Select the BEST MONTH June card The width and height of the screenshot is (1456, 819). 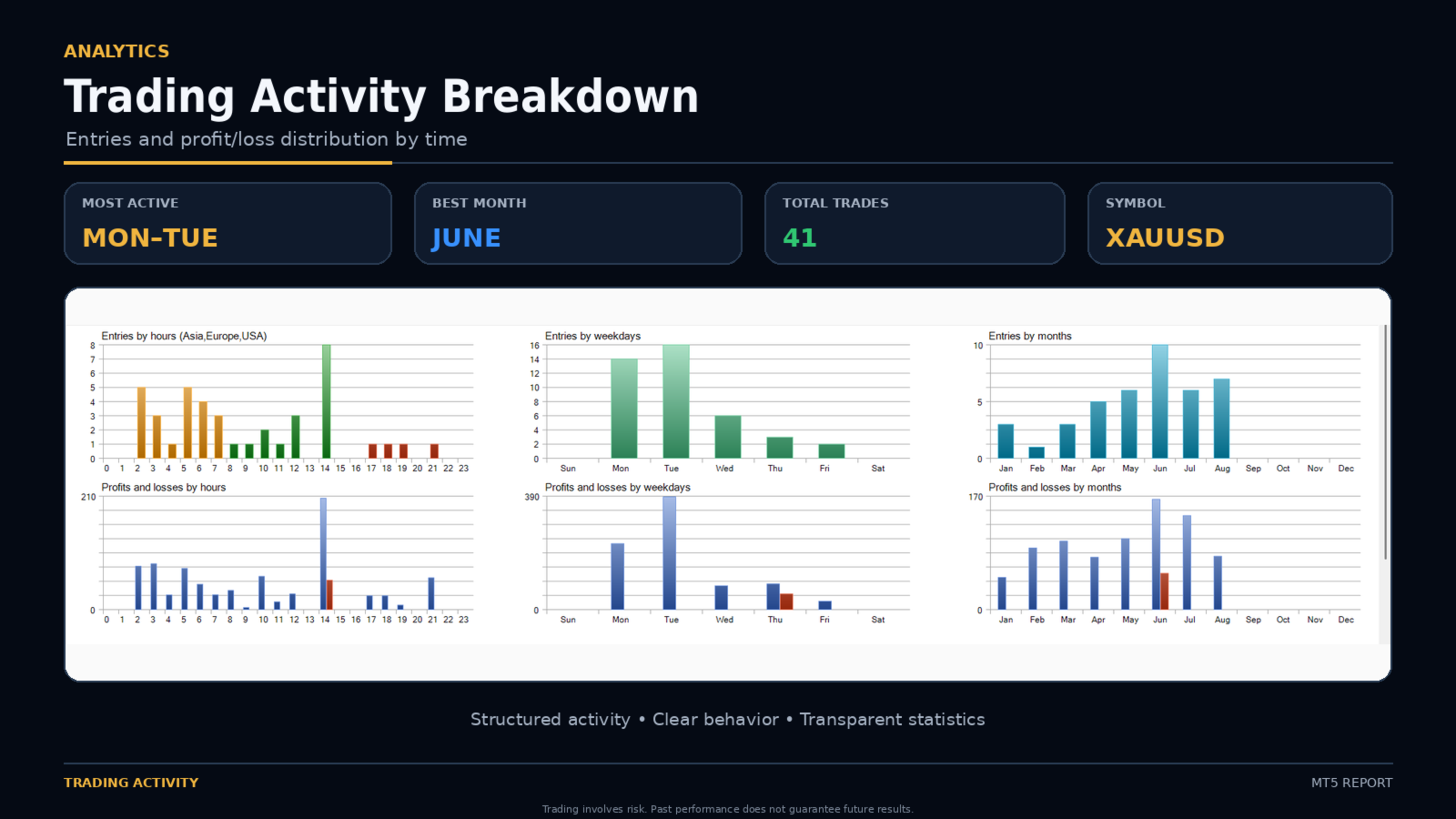(x=578, y=223)
